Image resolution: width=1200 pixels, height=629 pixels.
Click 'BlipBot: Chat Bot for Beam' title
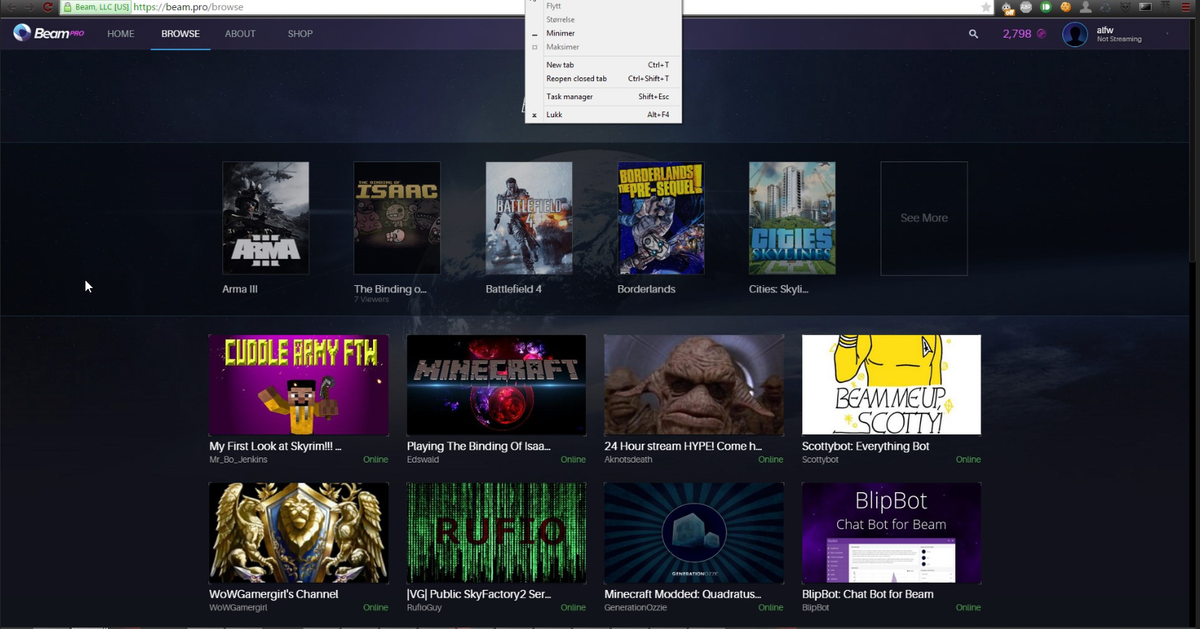click(x=868, y=594)
